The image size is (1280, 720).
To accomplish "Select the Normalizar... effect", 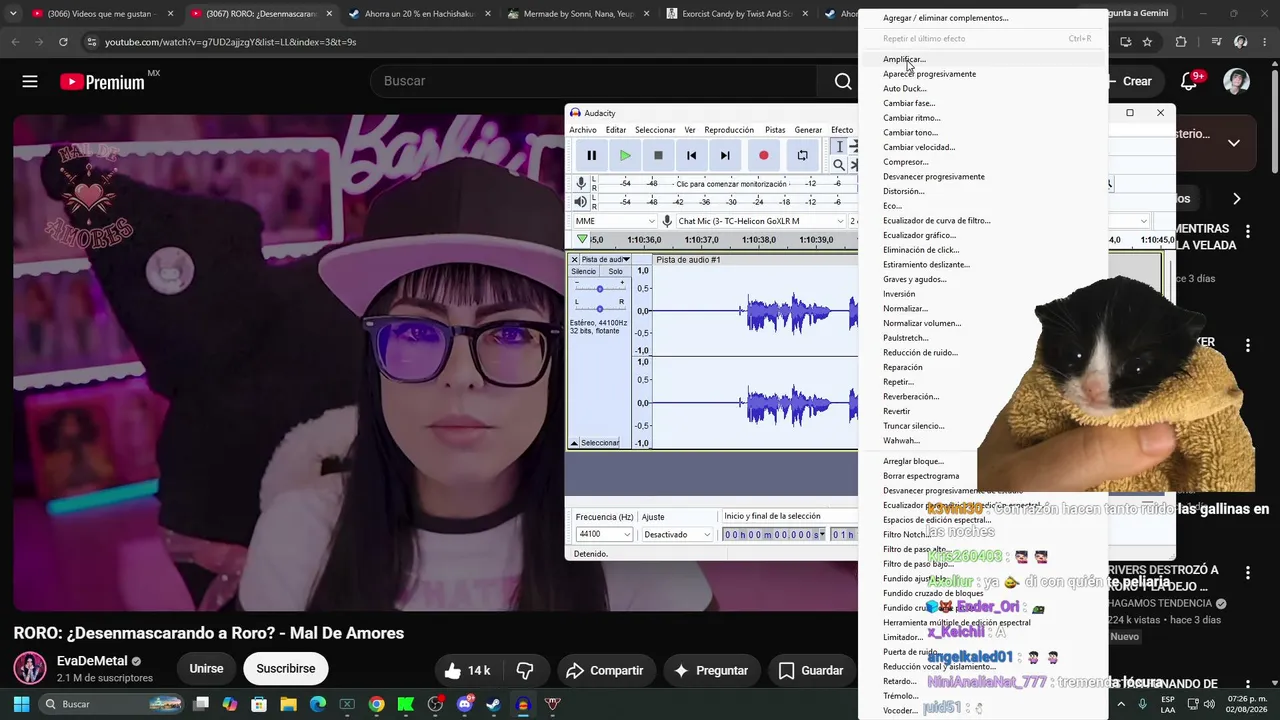I will (983, 309).
